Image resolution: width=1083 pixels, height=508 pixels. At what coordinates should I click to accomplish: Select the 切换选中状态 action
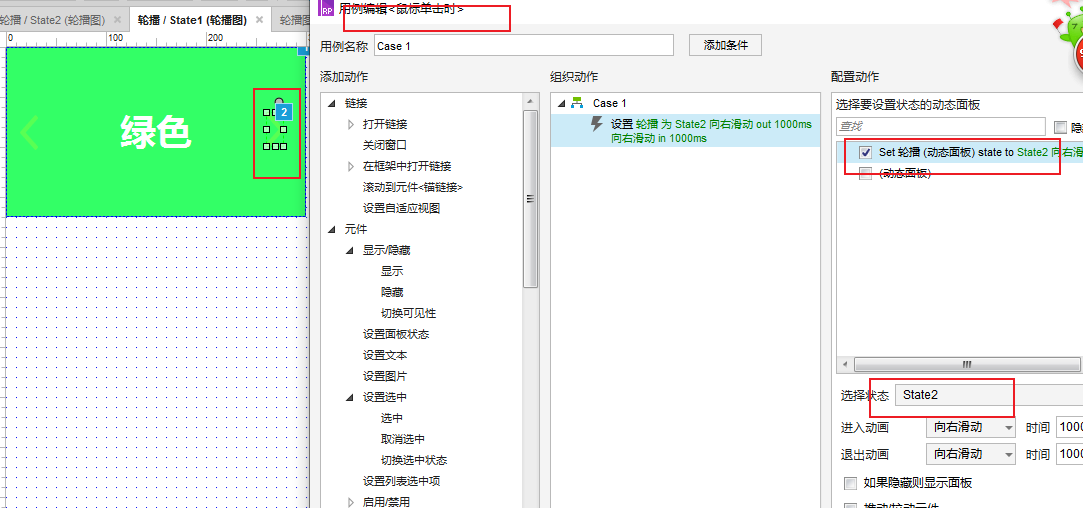coord(414,460)
